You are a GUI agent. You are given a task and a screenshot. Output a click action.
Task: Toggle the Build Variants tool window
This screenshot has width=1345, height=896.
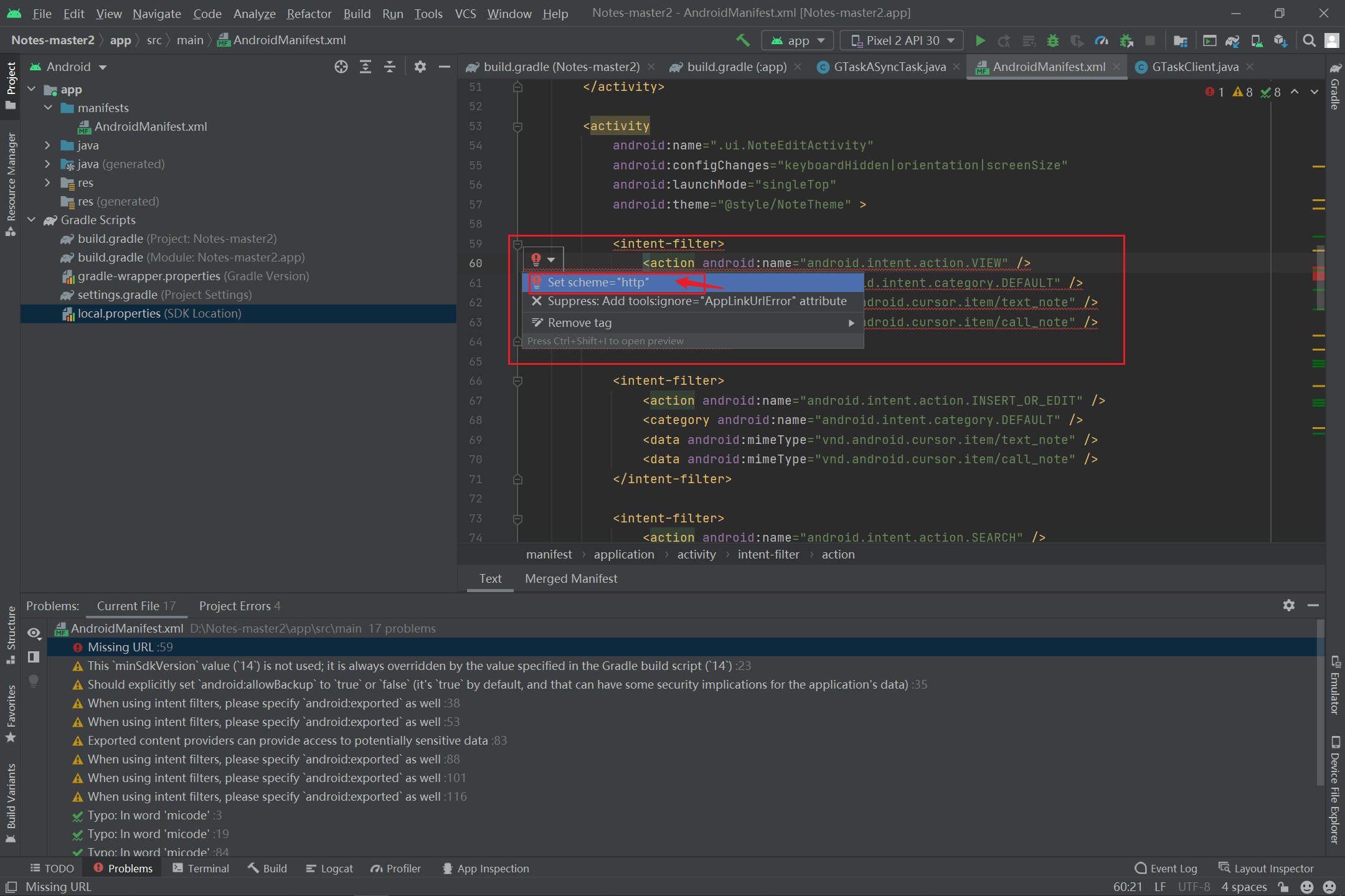tap(11, 803)
